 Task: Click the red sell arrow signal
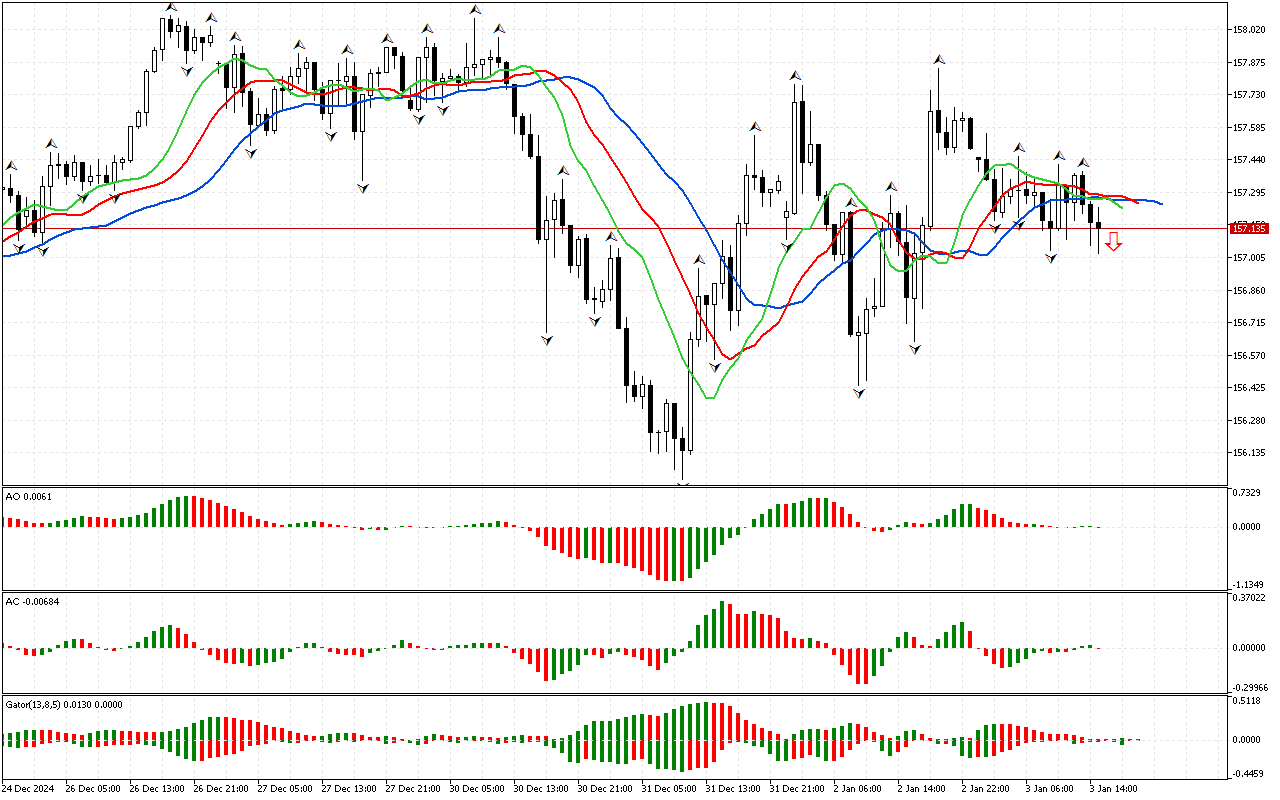tap(1113, 241)
